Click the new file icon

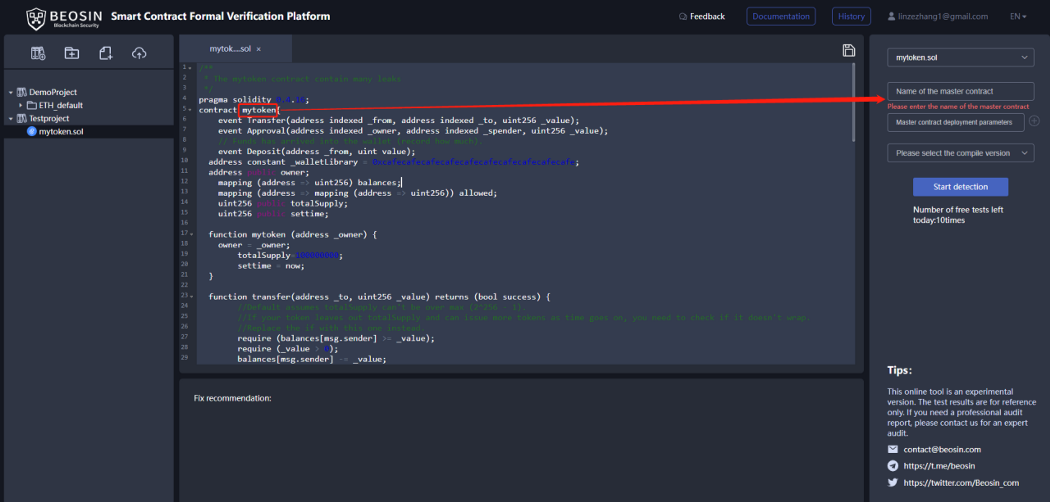(105, 54)
